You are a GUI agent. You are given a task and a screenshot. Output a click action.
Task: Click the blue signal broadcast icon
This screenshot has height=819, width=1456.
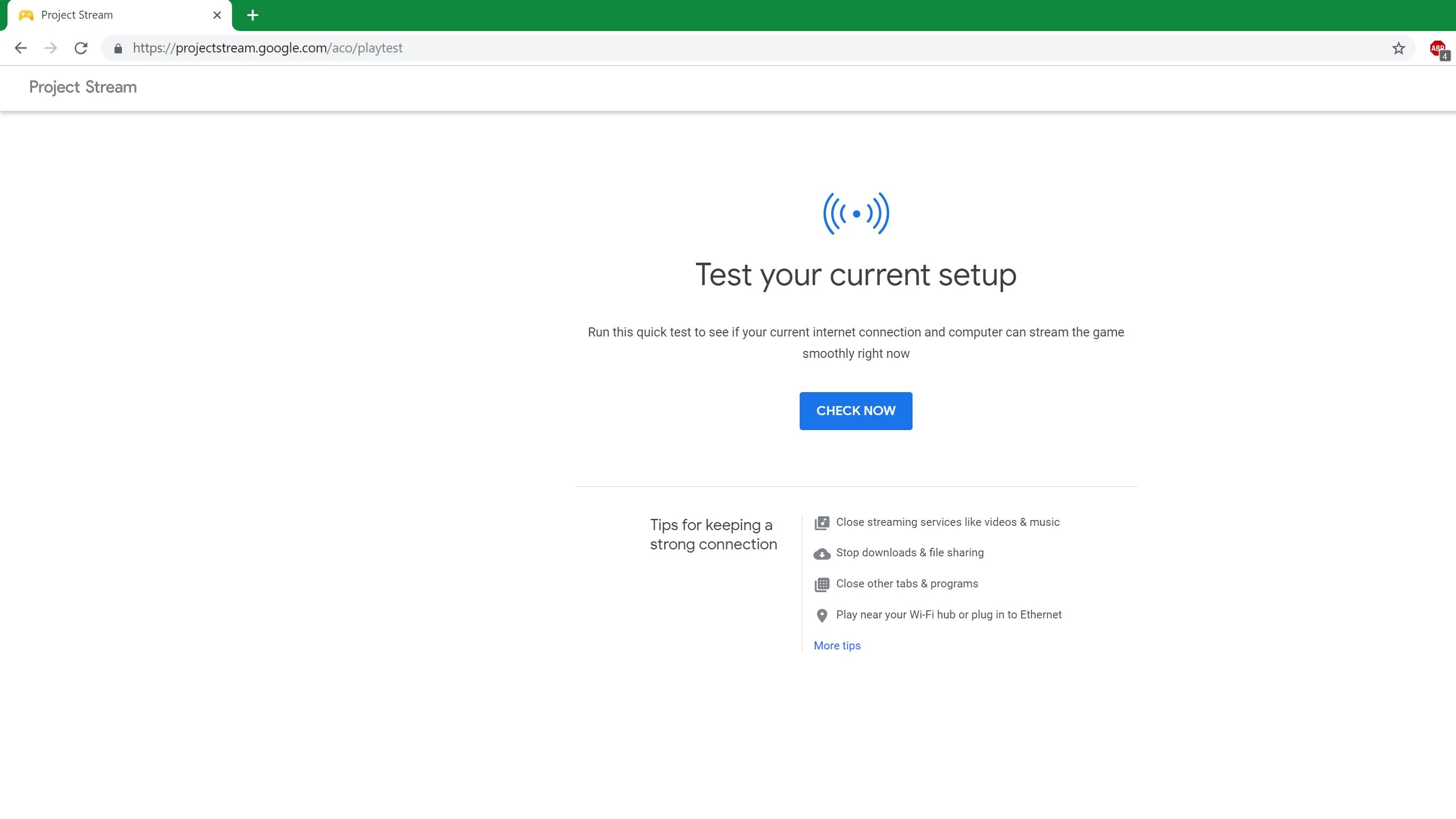click(x=856, y=213)
